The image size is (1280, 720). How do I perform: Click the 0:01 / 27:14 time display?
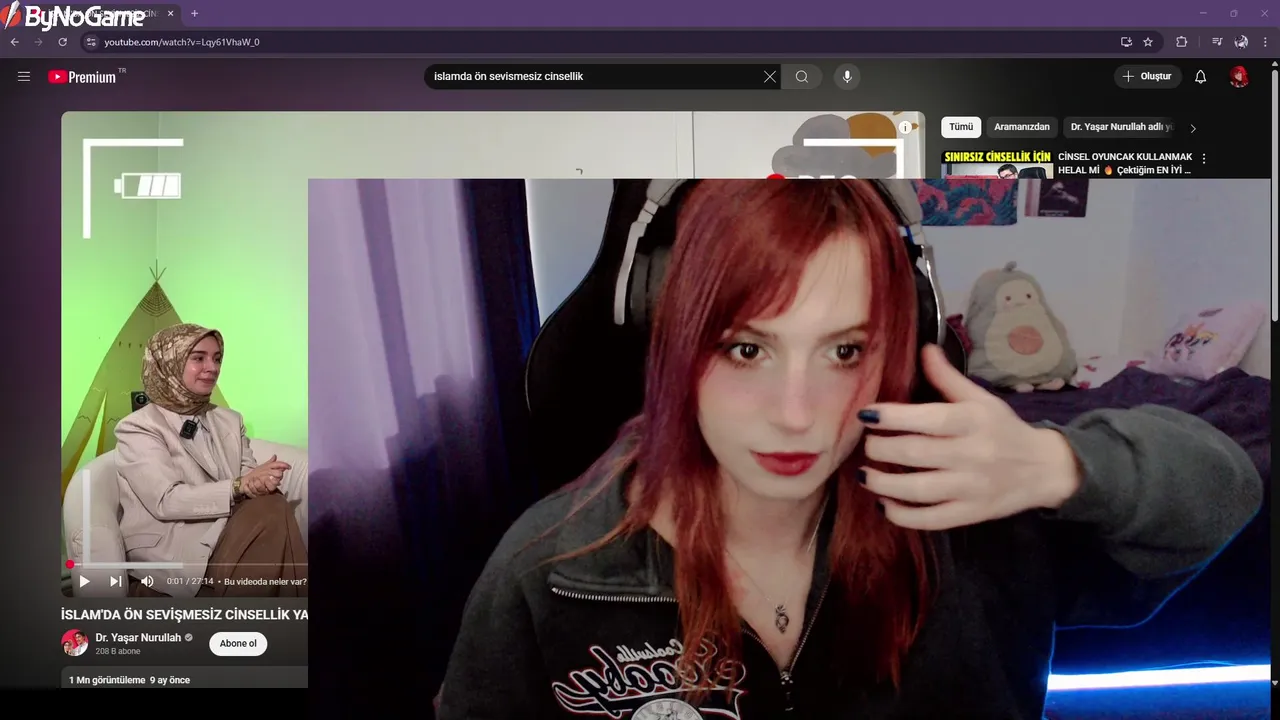(190, 581)
